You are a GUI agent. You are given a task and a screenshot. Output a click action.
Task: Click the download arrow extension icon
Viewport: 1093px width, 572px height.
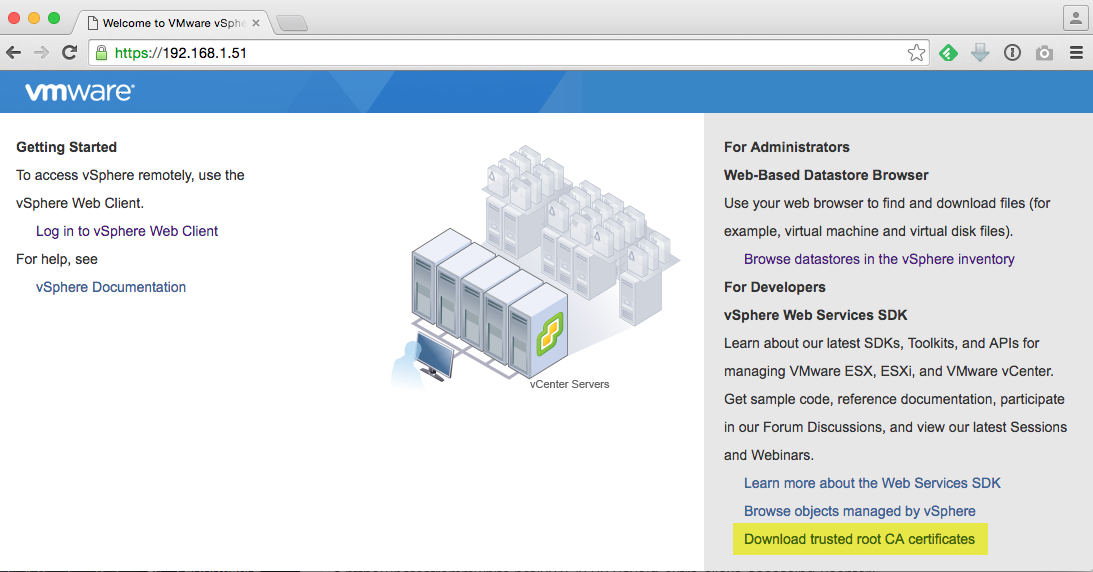(x=980, y=53)
